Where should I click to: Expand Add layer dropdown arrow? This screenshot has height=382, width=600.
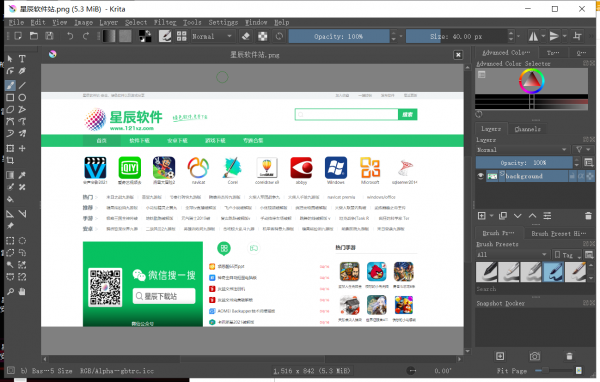pos(491,216)
